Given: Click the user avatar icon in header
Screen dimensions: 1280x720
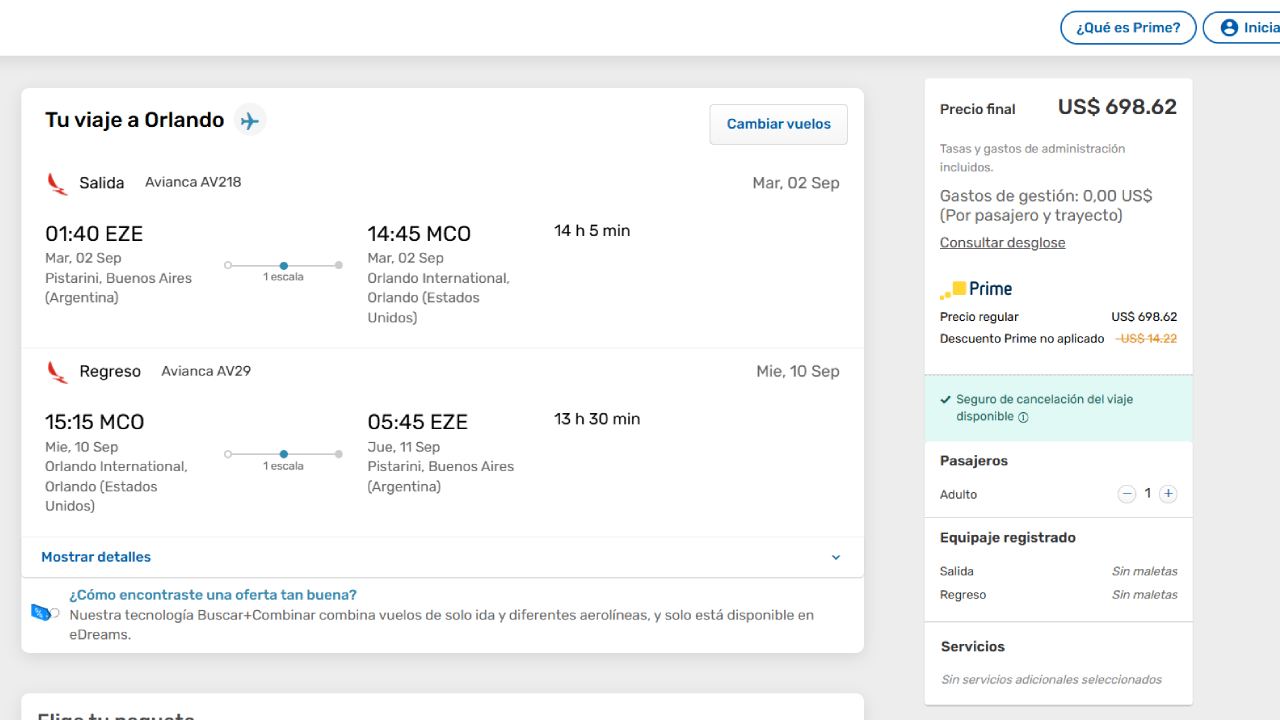Looking at the screenshot, I should pyautogui.click(x=1229, y=28).
